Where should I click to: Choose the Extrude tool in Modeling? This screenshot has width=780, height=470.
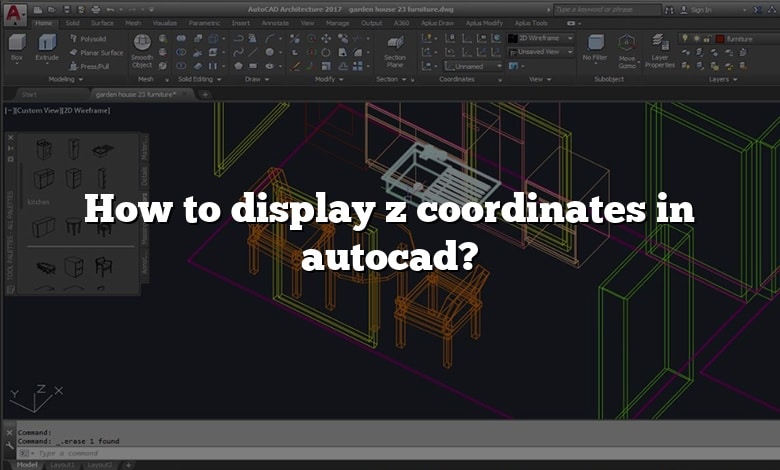(x=47, y=48)
